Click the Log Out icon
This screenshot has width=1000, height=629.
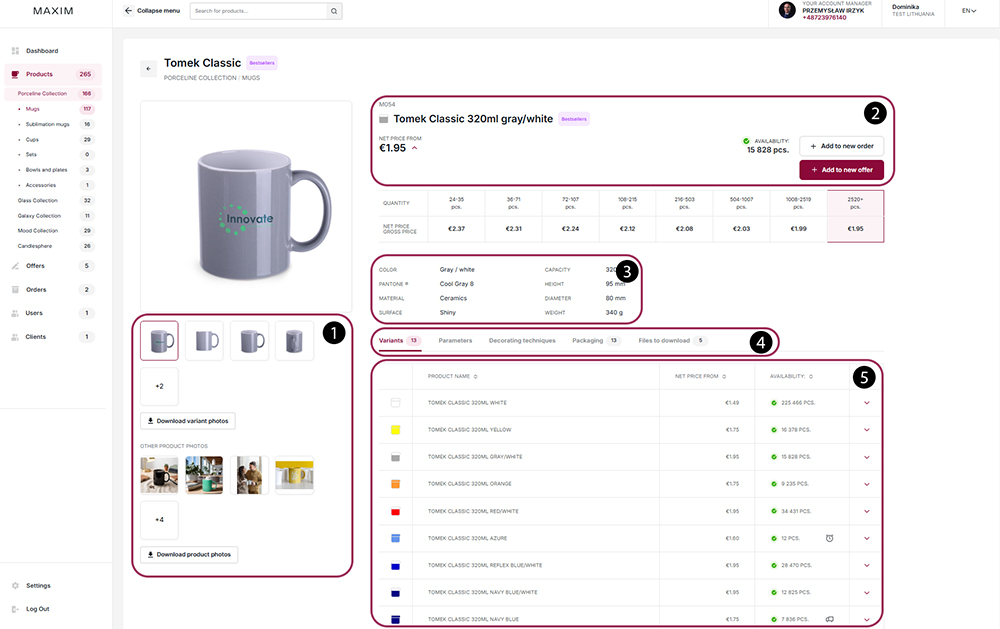[x=15, y=609]
